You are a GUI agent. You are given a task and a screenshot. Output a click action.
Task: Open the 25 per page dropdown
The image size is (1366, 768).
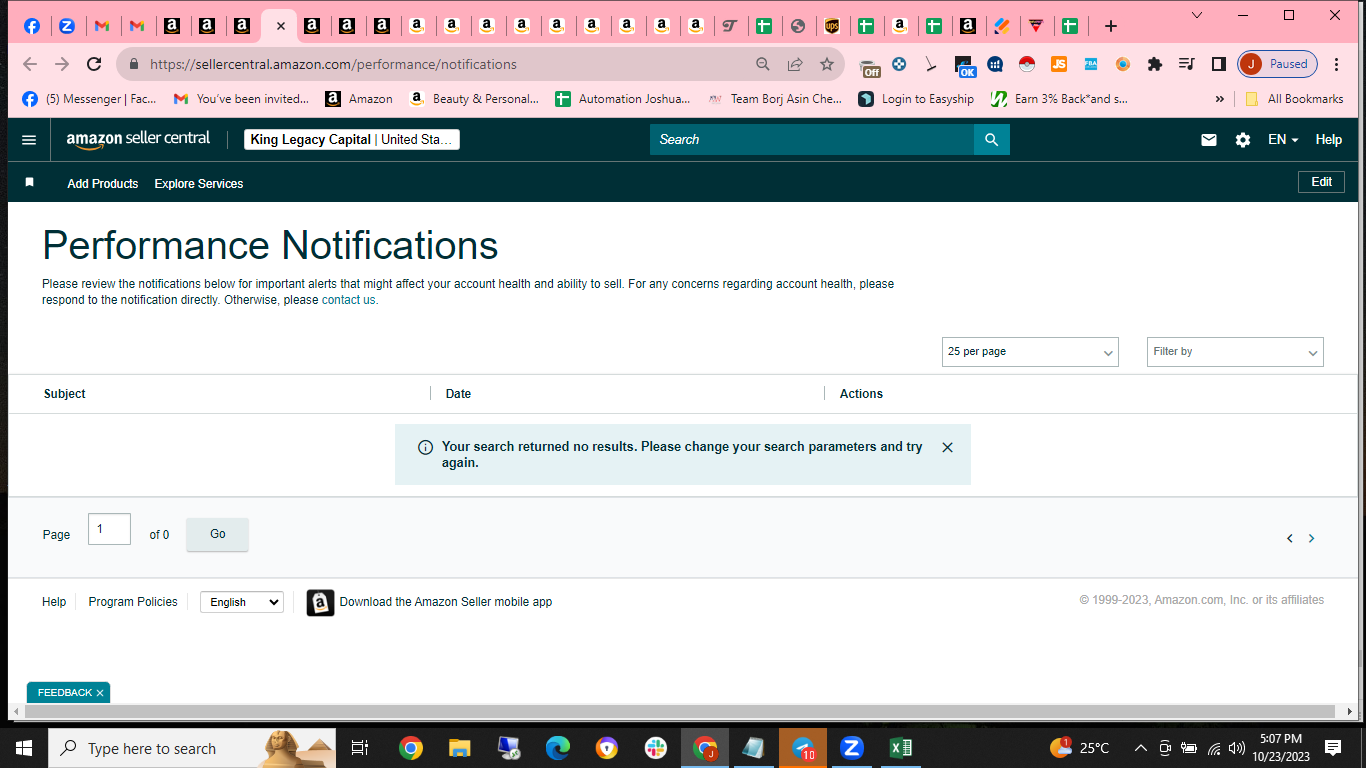pyautogui.click(x=1030, y=352)
